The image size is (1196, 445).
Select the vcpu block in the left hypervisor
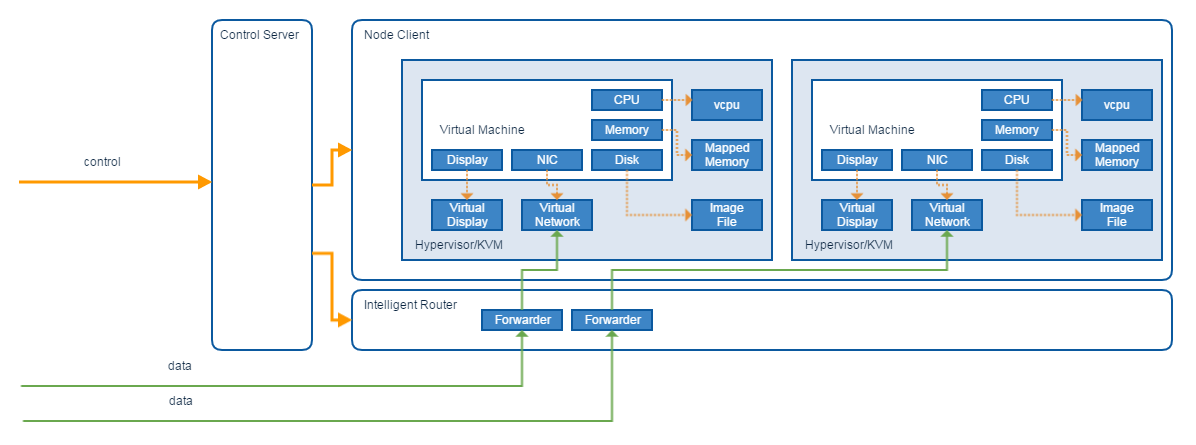727,105
